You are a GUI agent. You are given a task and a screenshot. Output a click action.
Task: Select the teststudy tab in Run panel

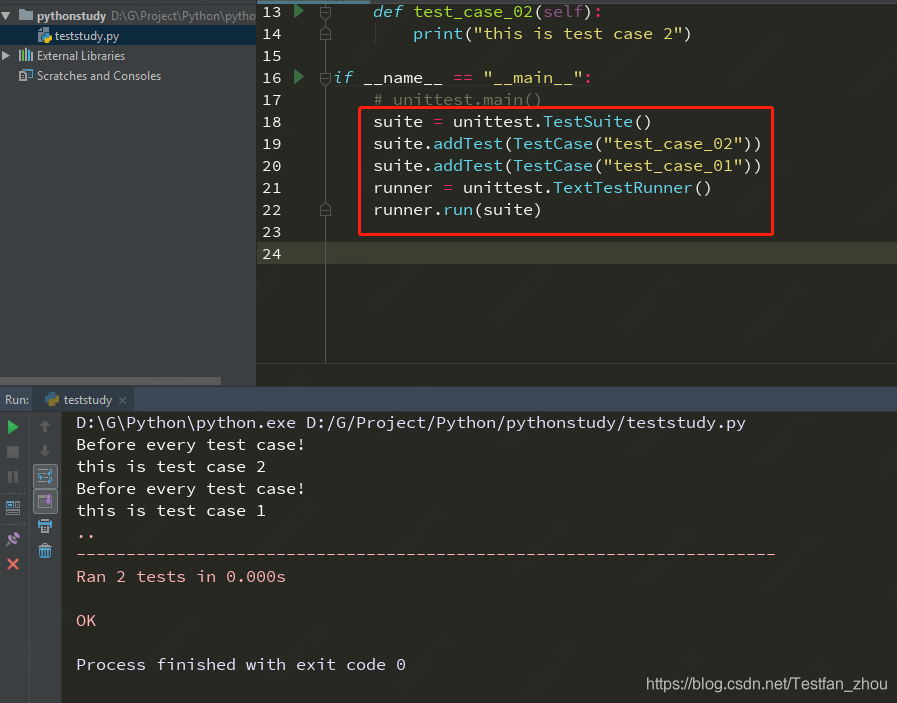(86, 399)
